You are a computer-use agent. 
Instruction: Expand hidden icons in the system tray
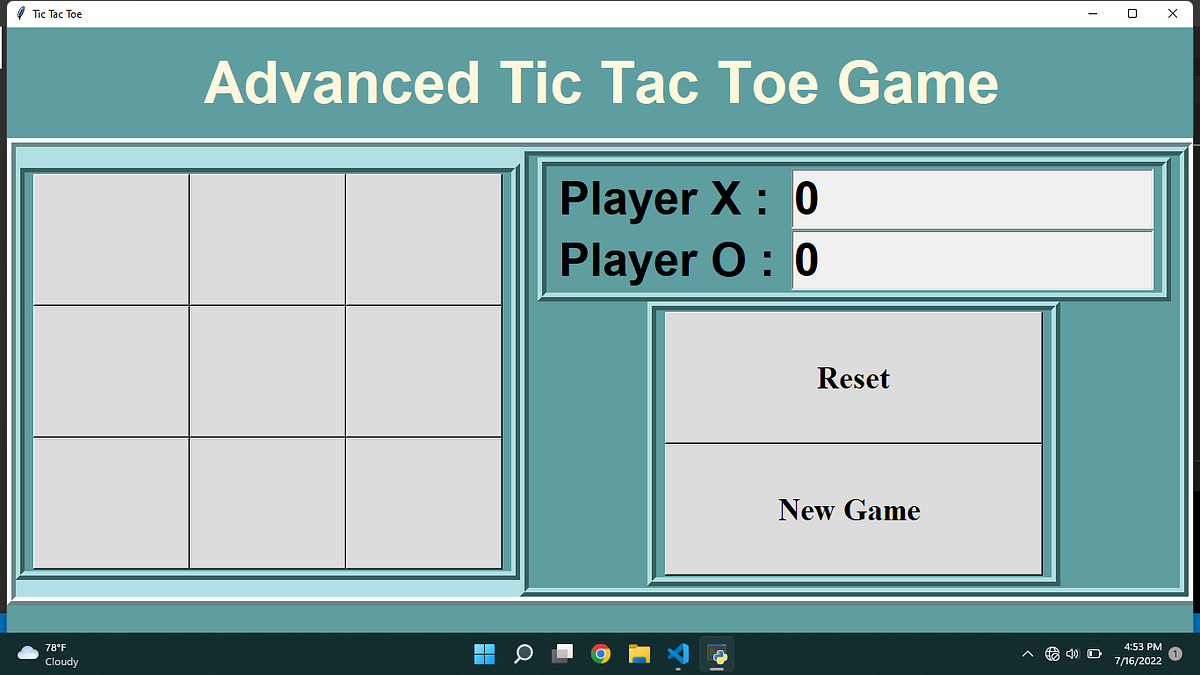click(x=1028, y=653)
